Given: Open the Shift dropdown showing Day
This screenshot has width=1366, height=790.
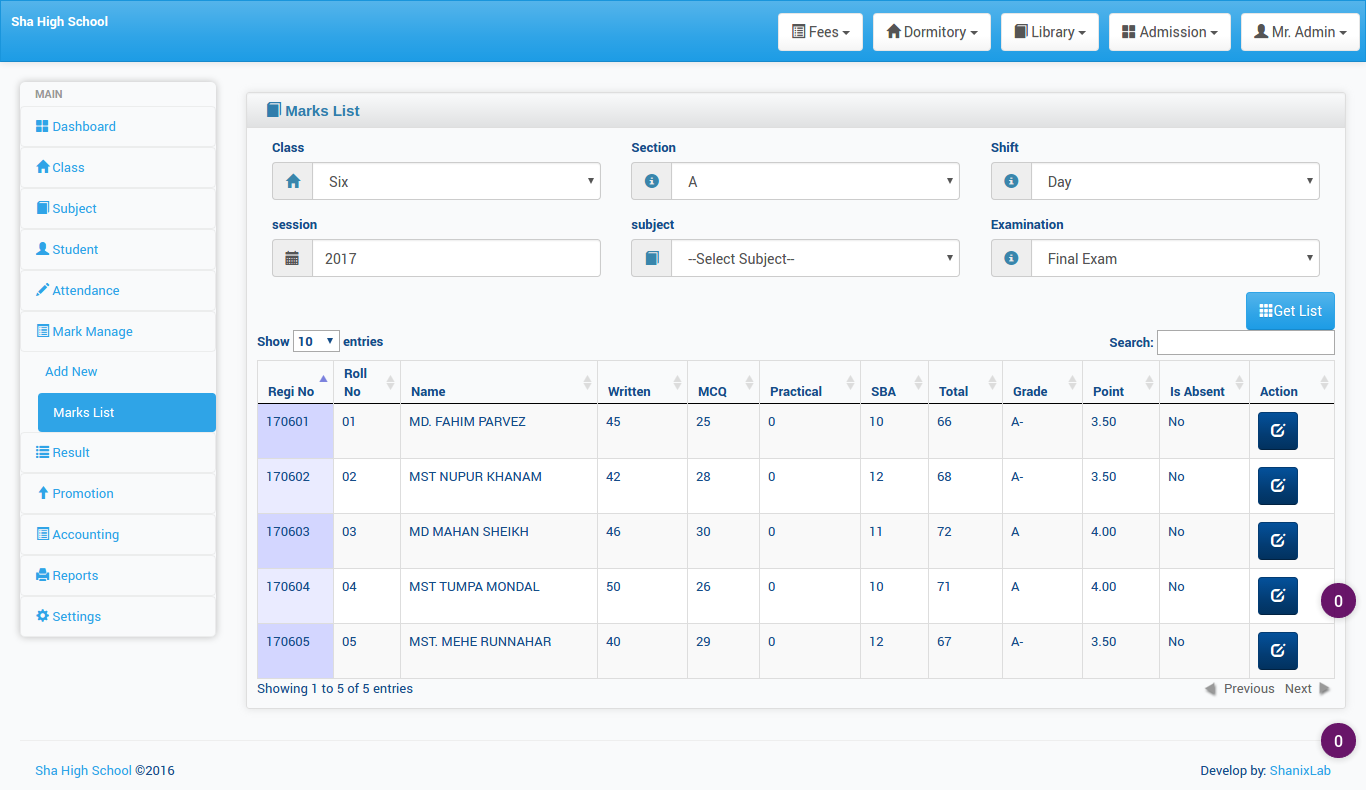Looking at the screenshot, I should (x=1175, y=182).
